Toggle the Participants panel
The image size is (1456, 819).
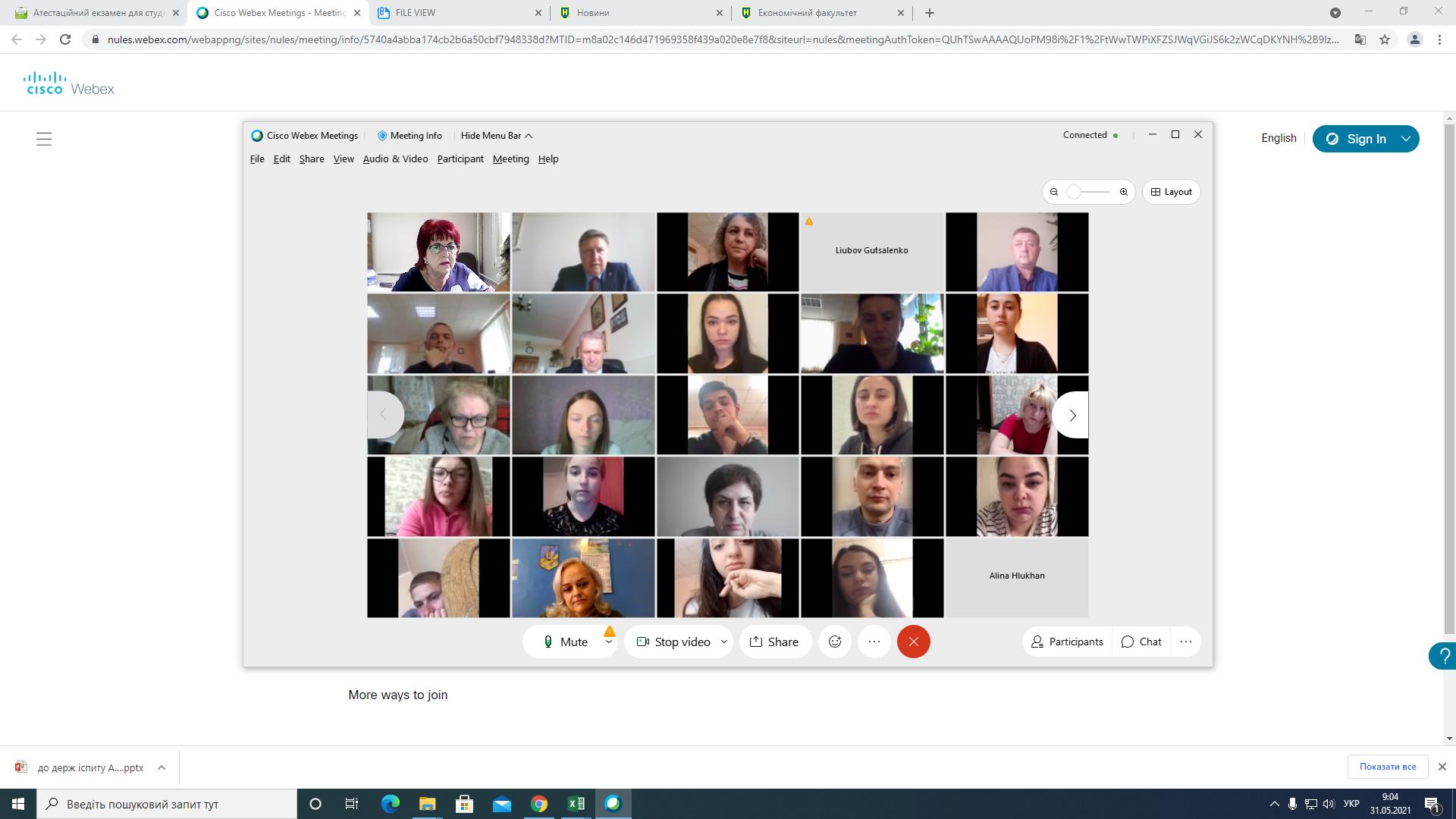click(x=1067, y=642)
